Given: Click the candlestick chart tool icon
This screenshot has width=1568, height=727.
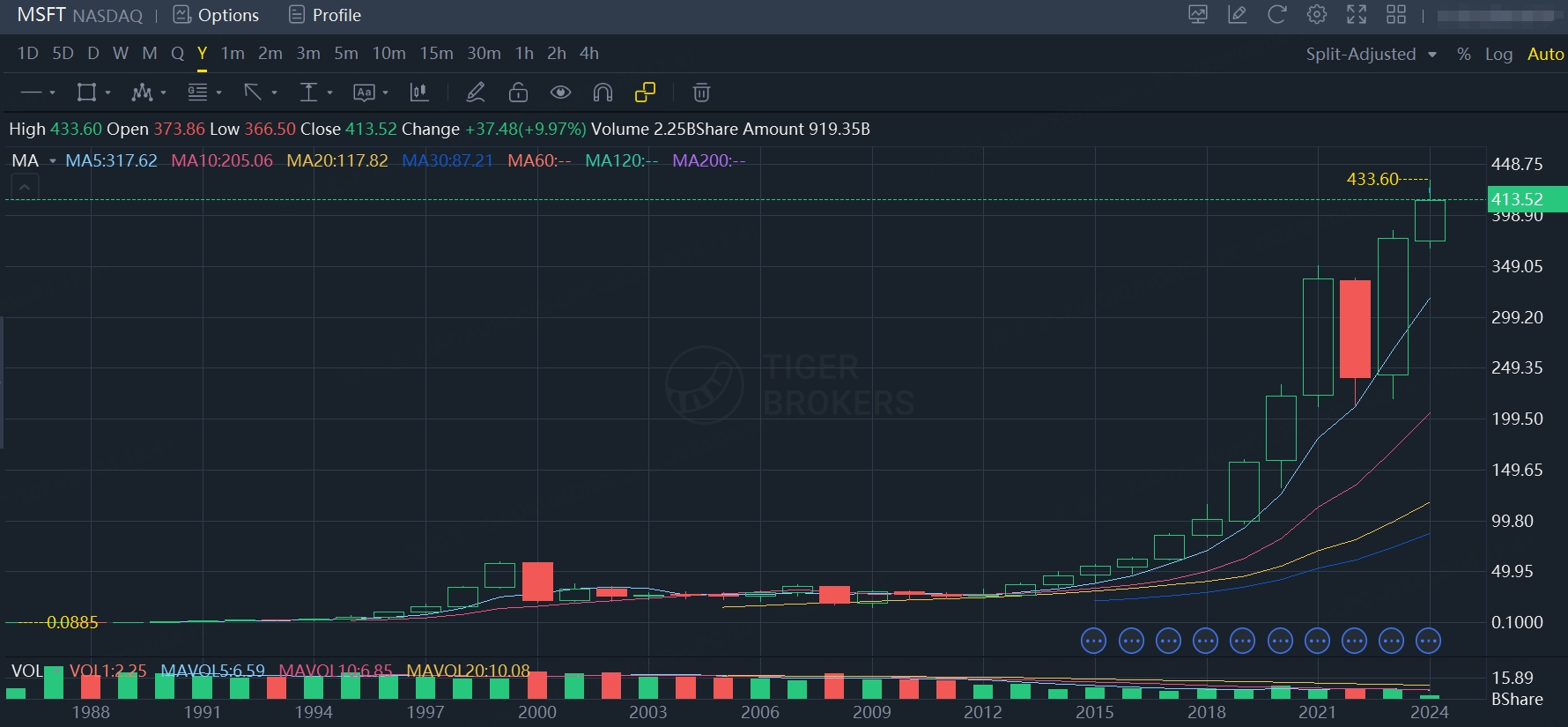Looking at the screenshot, I should click(419, 93).
